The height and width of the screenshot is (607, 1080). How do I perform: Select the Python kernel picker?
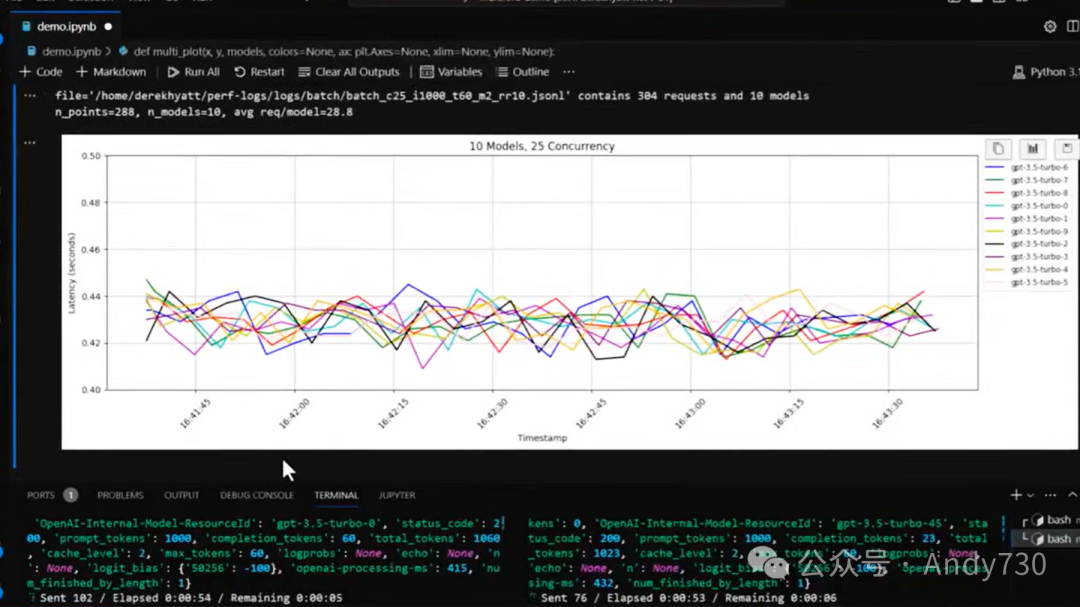tap(1046, 72)
